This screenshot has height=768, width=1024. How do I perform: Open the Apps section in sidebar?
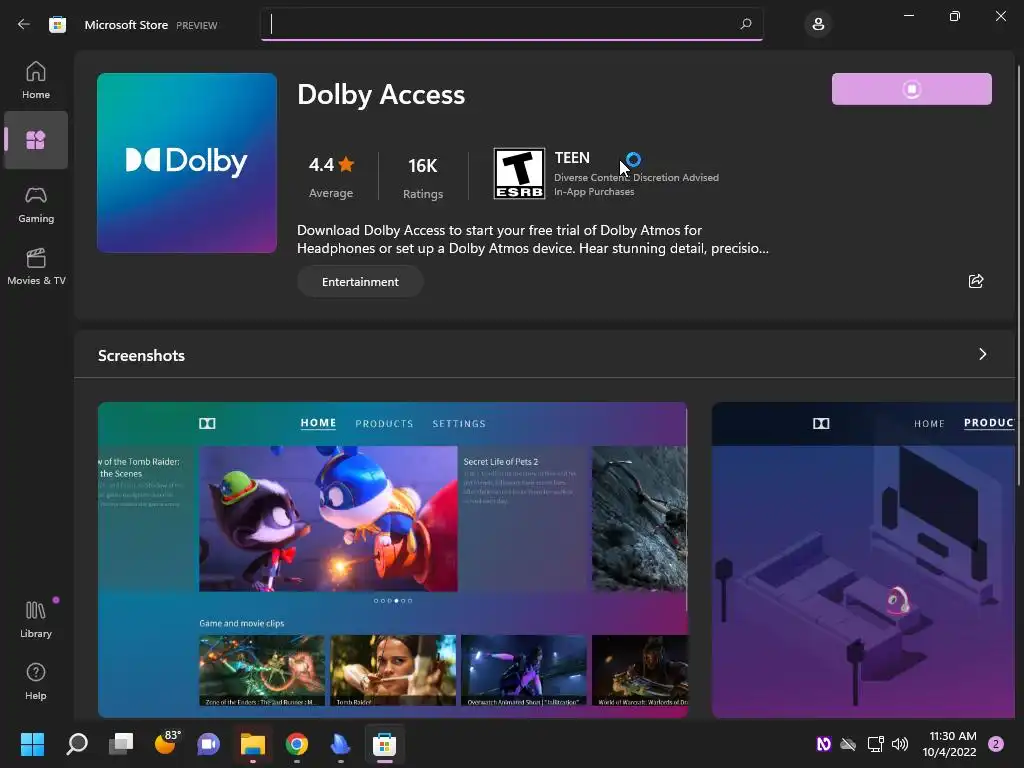(36, 140)
